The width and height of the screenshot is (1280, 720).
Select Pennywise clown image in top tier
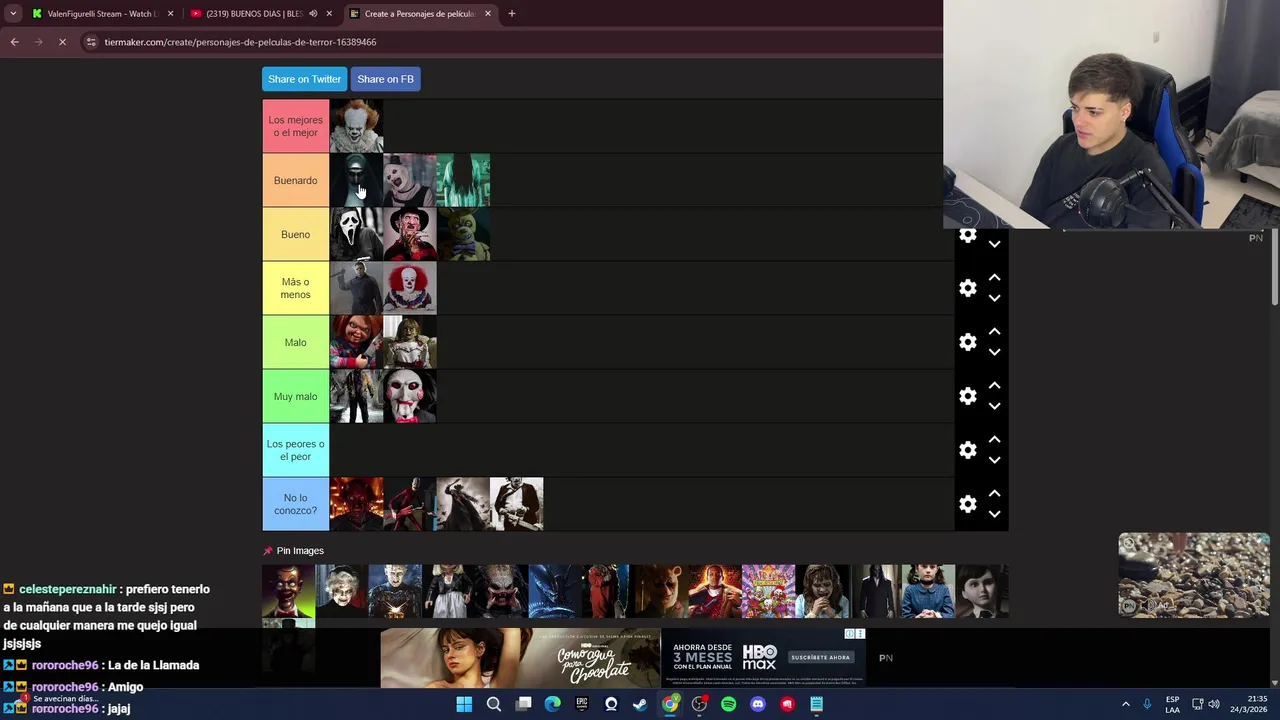(x=356, y=126)
